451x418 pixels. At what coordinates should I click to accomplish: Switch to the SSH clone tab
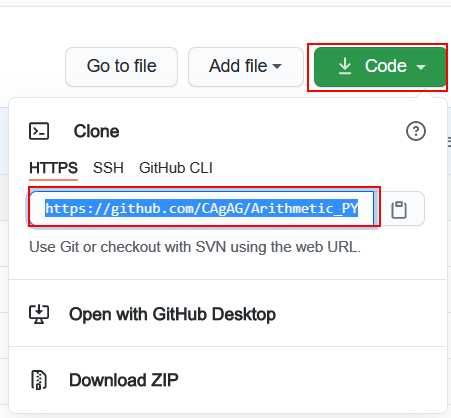click(x=108, y=168)
